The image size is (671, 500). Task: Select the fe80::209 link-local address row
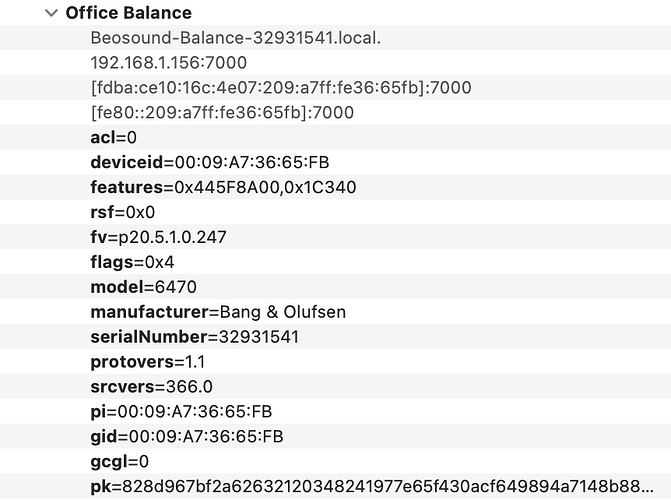222,113
